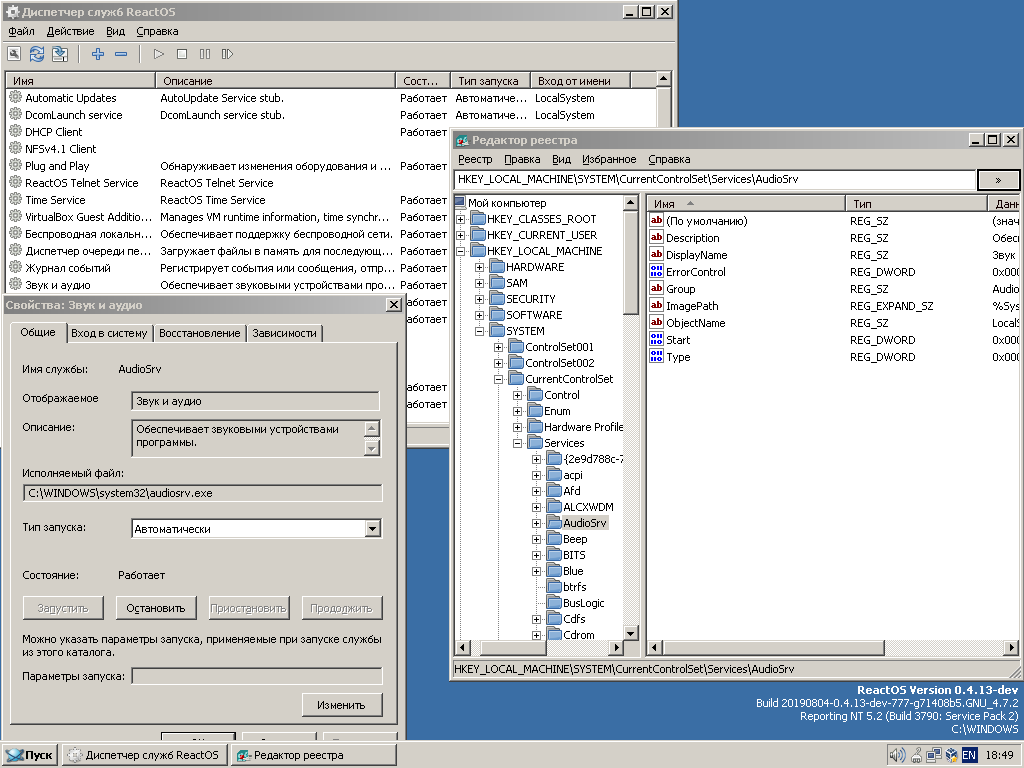The image size is (1024, 768).
Task: Collapse HKEY_LOCAL_MACHINE tree node
Action: [x=460, y=251]
